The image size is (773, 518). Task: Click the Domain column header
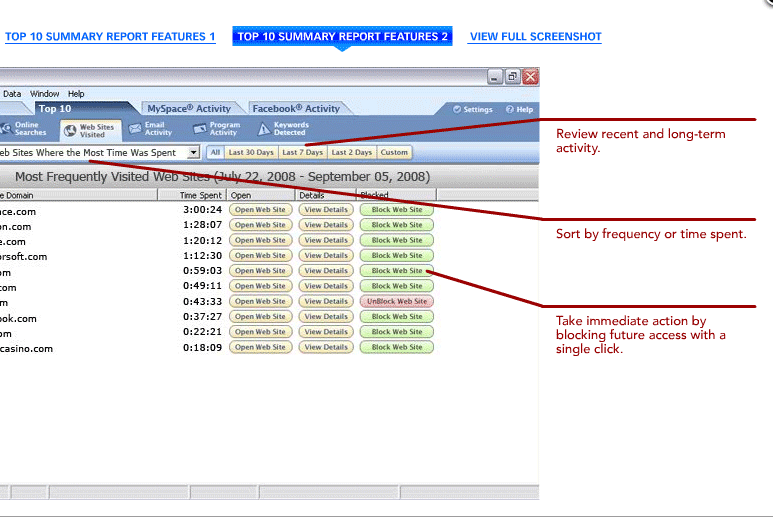click(x=79, y=195)
